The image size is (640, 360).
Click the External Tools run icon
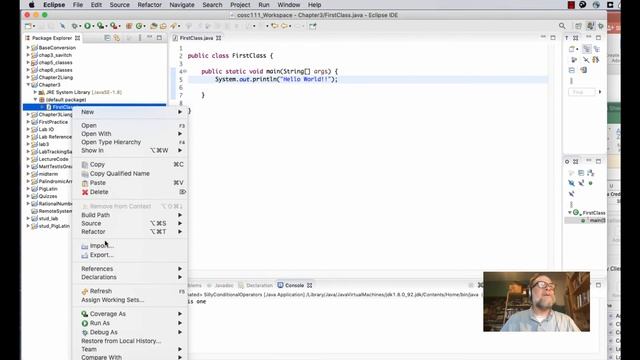coord(113,26)
